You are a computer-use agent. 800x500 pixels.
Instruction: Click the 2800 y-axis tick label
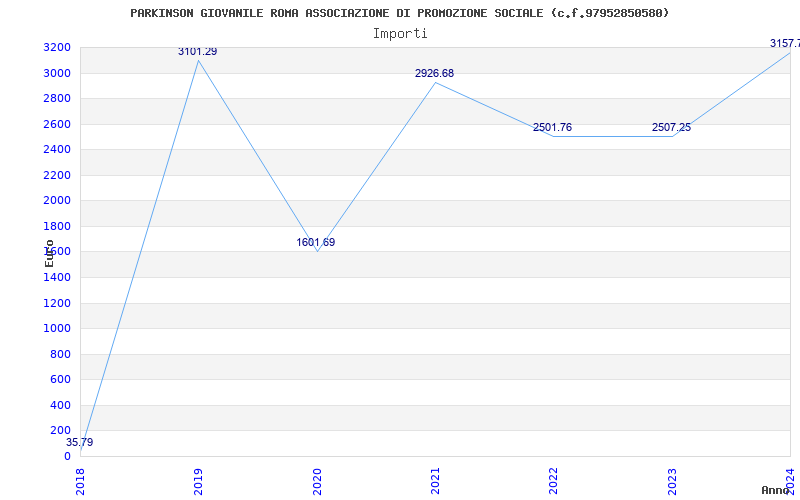click(x=57, y=98)
